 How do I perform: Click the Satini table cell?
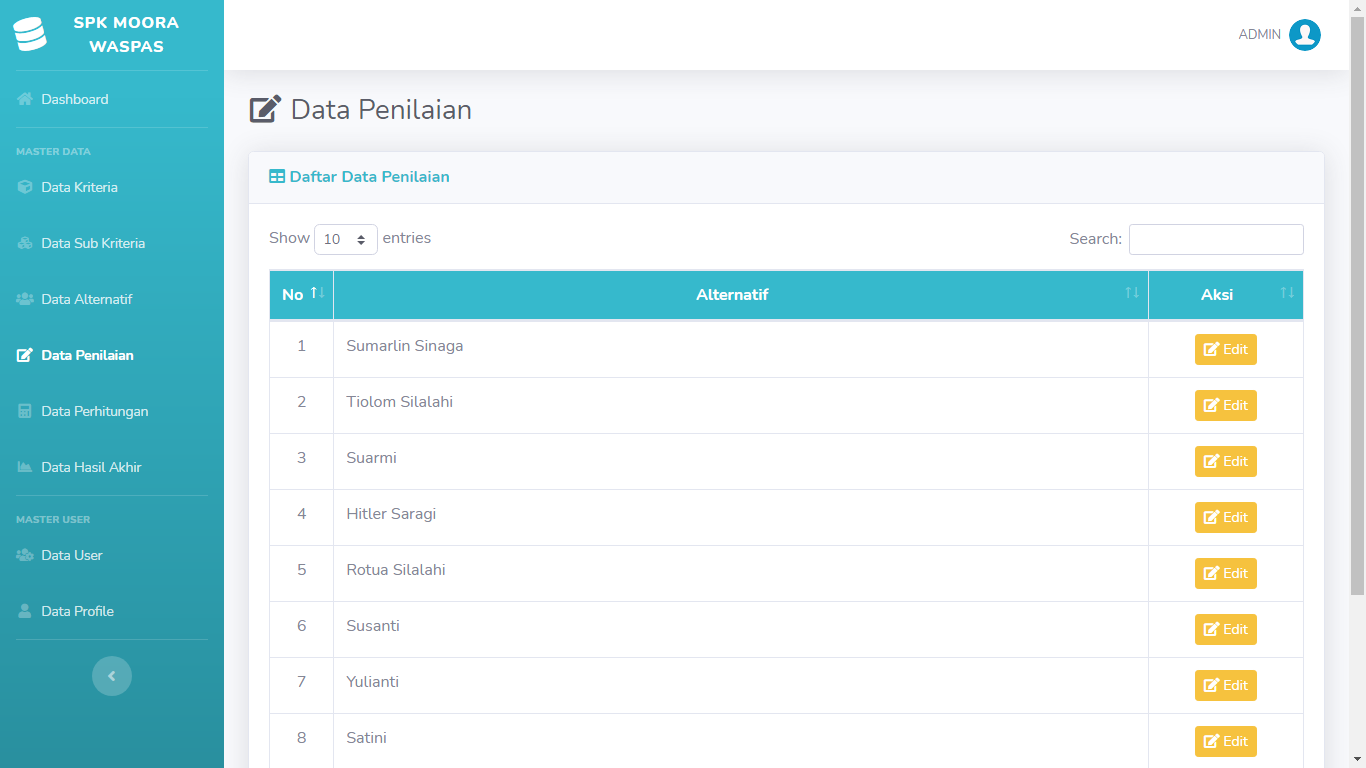[740, 741]
